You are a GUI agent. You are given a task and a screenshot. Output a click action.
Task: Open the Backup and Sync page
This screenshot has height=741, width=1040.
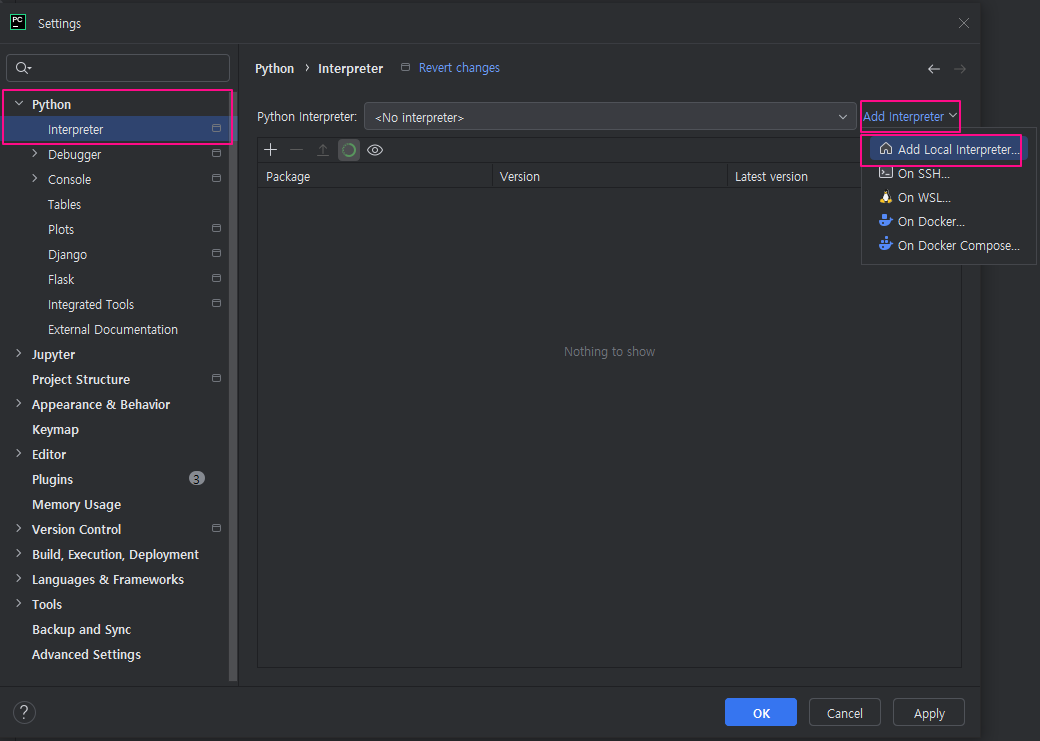point(82,629)
